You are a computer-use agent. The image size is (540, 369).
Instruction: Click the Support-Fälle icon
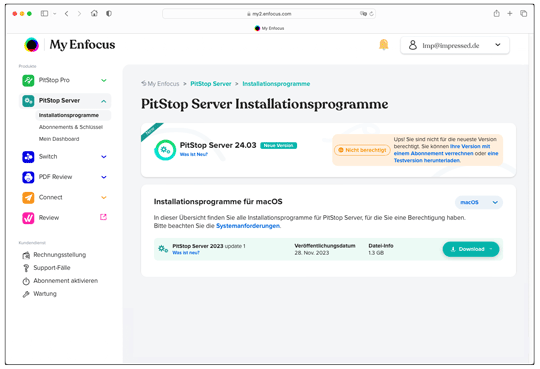26,268
